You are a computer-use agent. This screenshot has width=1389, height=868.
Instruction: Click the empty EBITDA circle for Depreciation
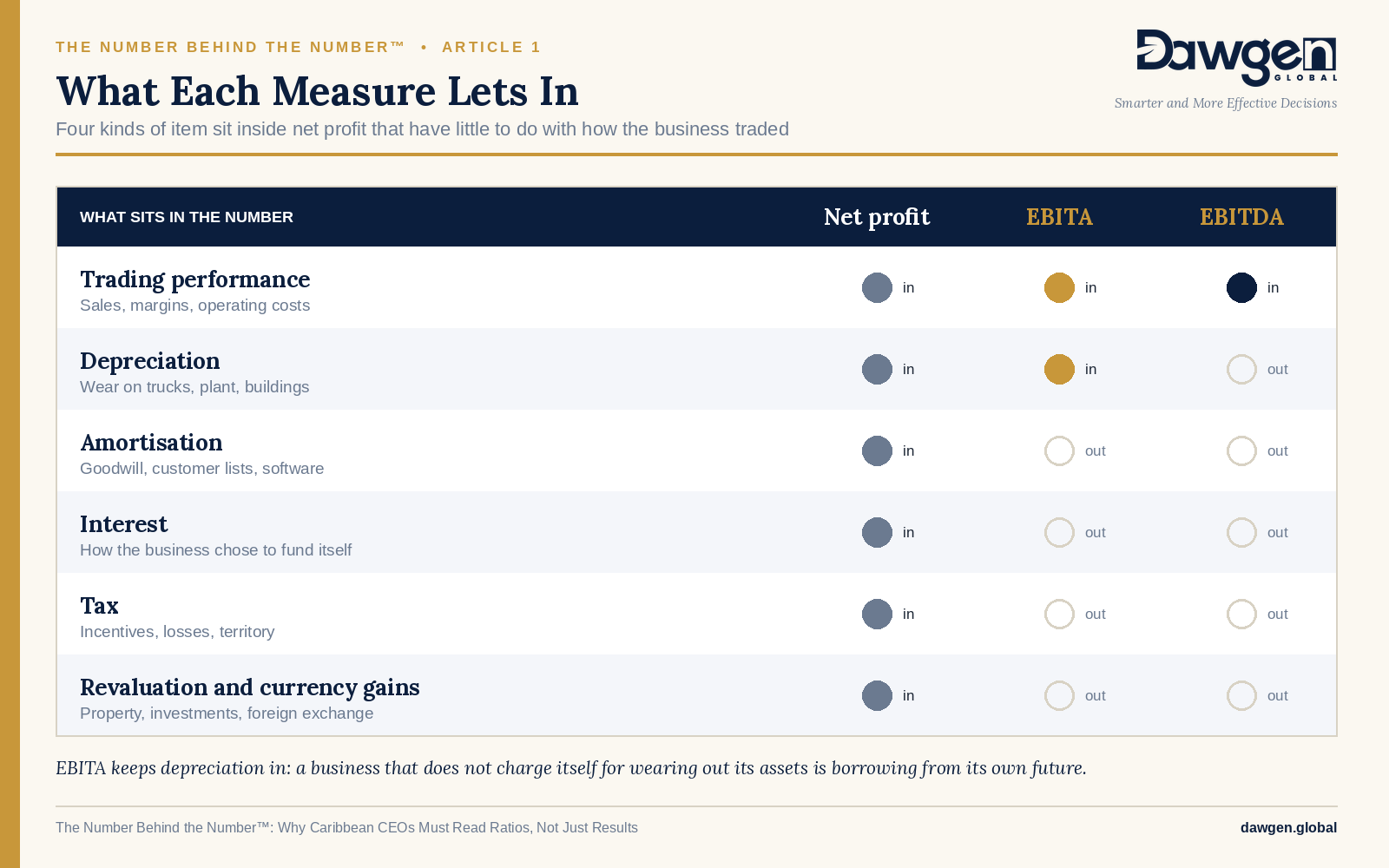[x=1241, y=369]
